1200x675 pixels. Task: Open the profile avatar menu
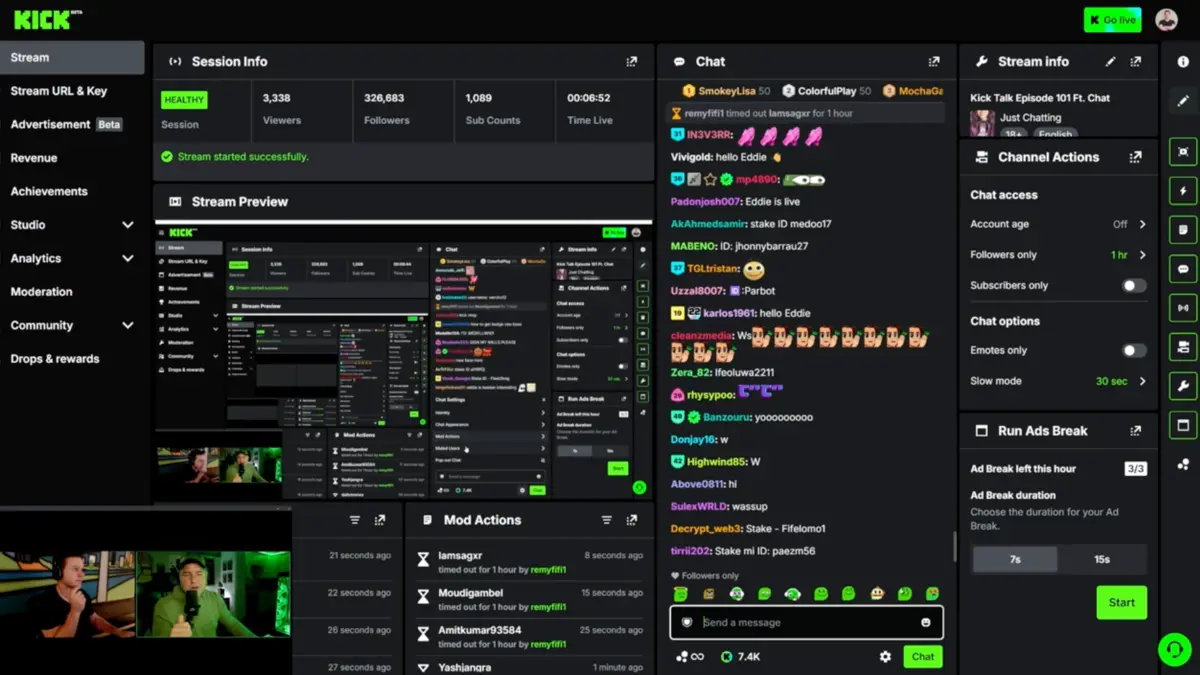(x=1166, y=20)
